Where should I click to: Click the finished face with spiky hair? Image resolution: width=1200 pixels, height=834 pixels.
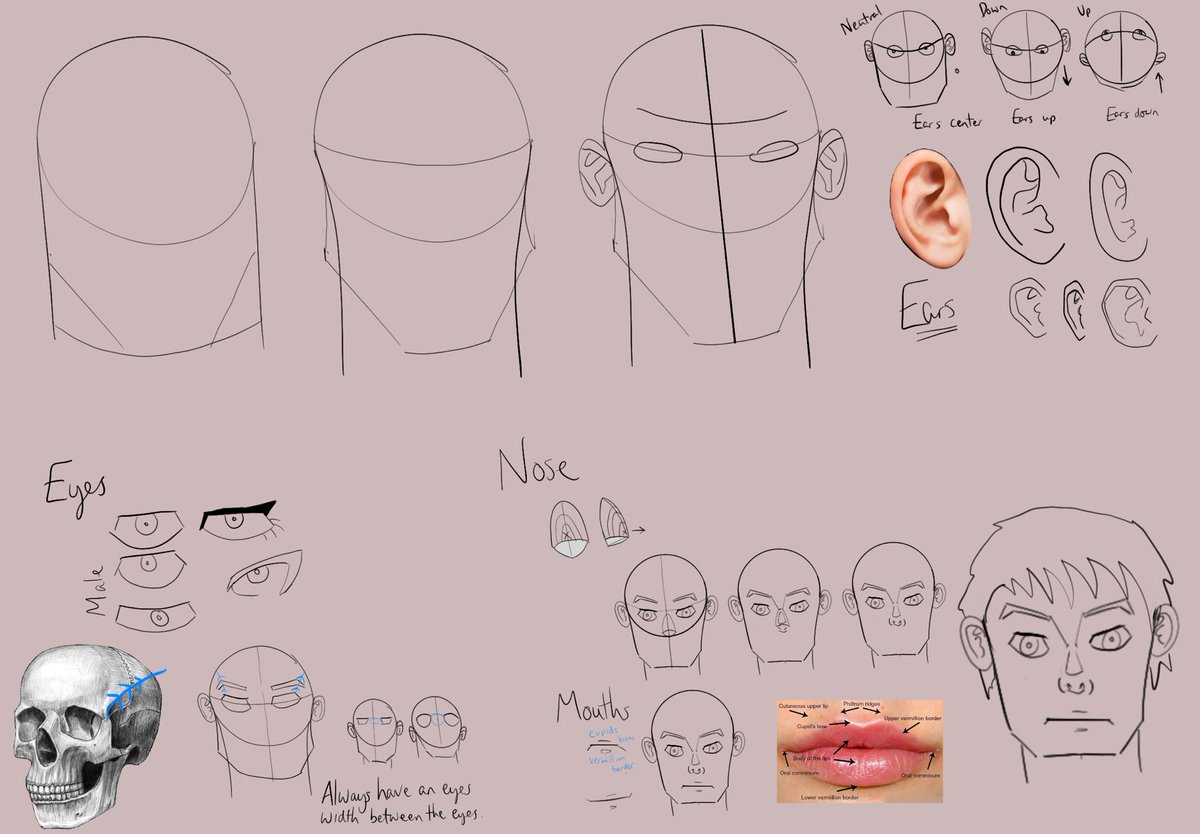click(1068, 642)
